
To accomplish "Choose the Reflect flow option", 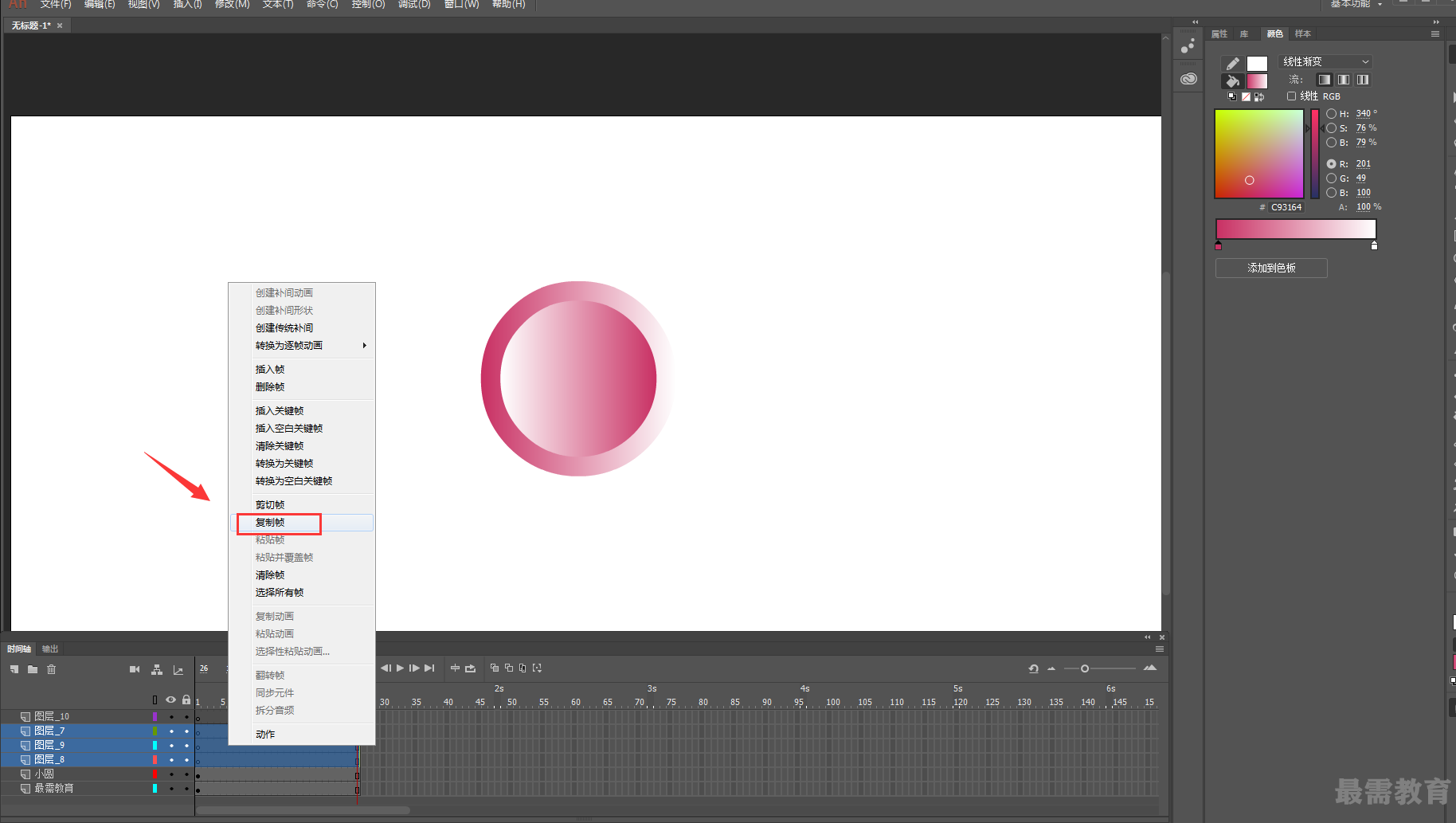I will coord(1344,80).
